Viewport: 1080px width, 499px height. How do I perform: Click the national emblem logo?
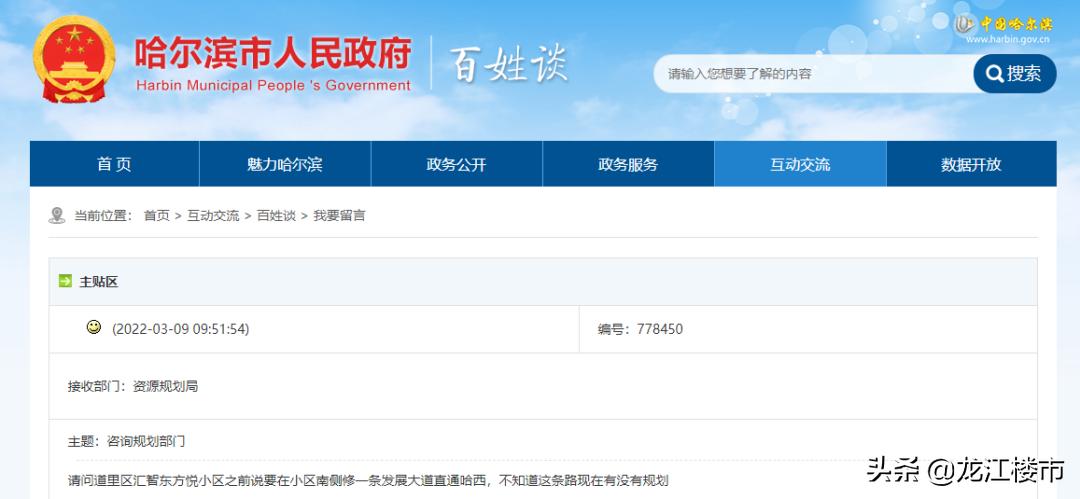pos(74,61)
